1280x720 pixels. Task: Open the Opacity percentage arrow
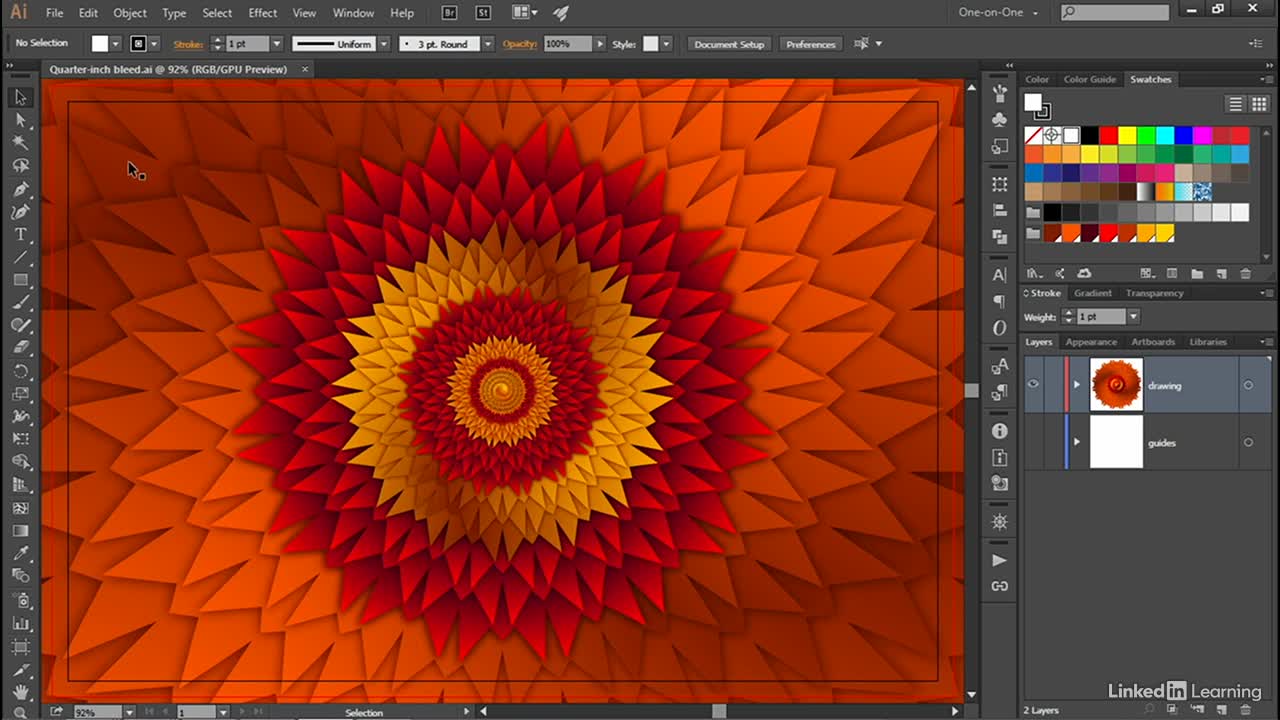point(600,44)
